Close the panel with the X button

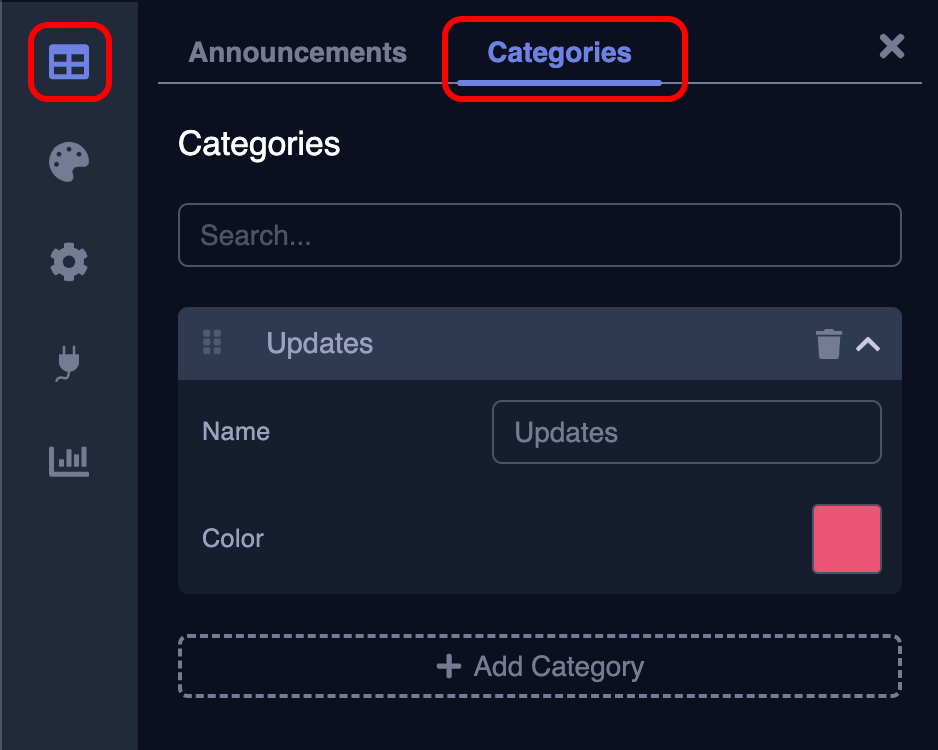pos(891,46)
